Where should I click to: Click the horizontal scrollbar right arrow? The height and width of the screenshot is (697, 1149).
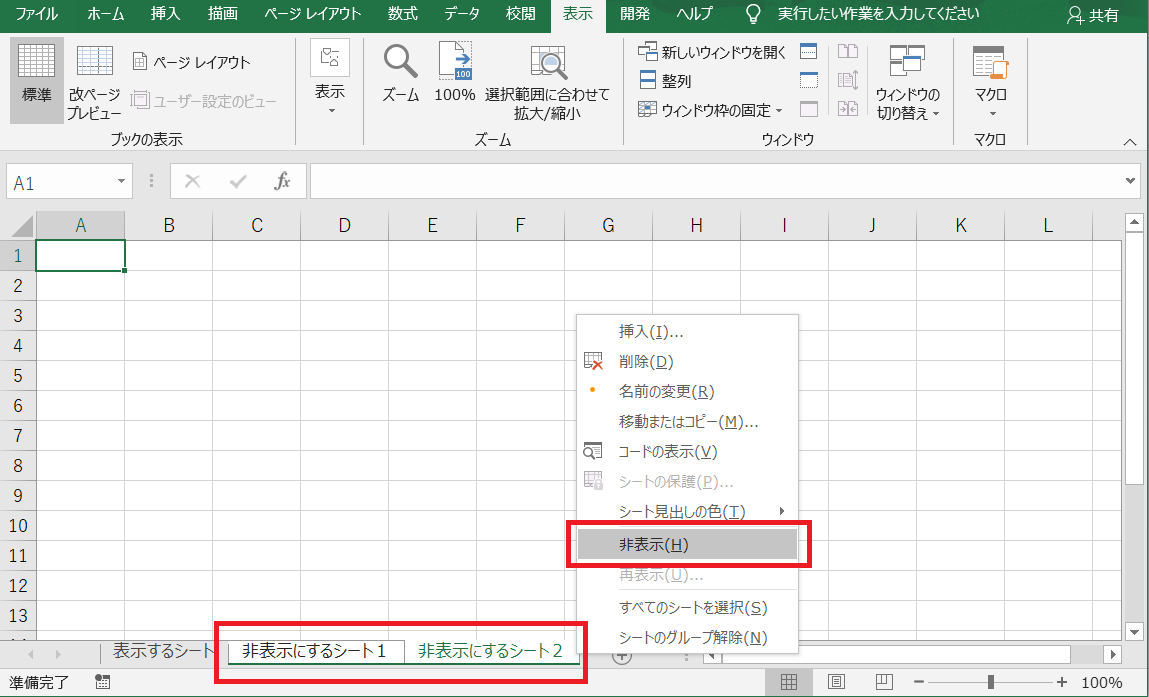[1113, 654]
